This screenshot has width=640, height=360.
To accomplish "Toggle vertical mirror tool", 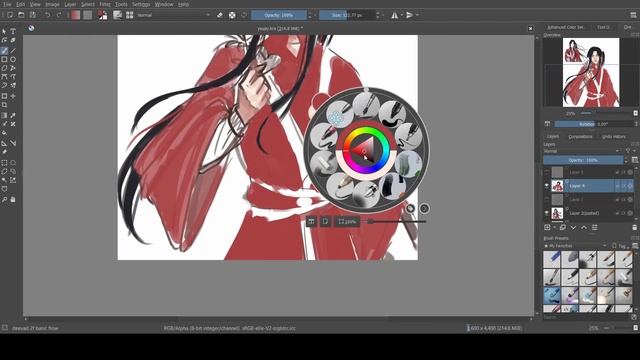I will click(410, 15).
